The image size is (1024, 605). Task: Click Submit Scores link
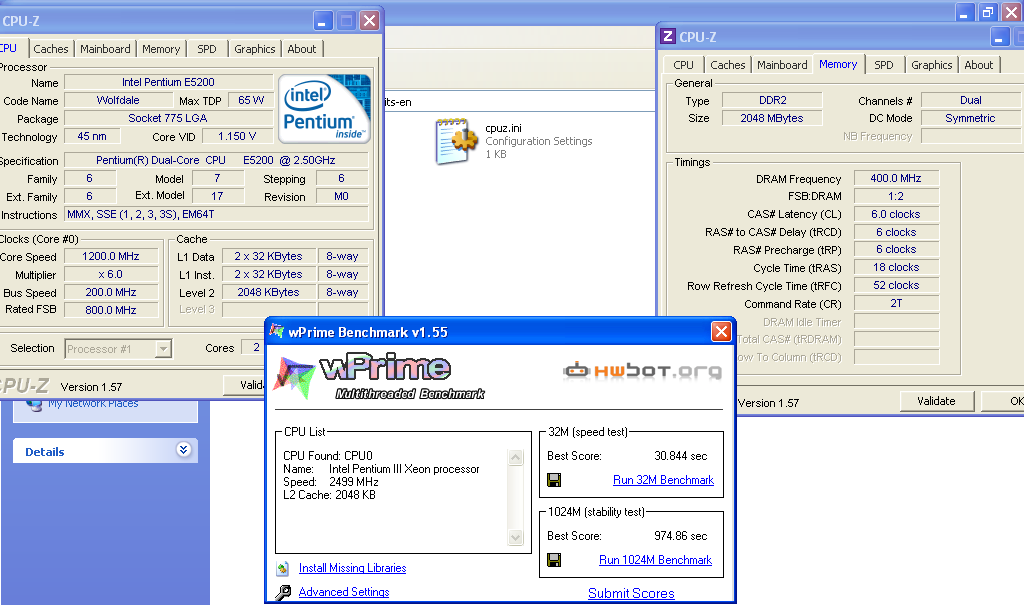tap(631, 593)
